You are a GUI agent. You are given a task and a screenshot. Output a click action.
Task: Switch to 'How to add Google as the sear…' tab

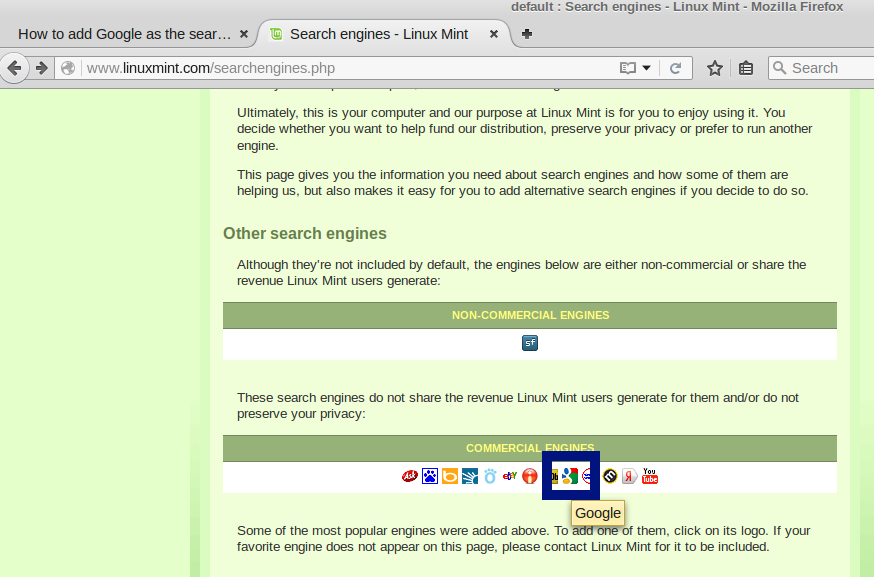pyautogui.click(x=124, y=34)
